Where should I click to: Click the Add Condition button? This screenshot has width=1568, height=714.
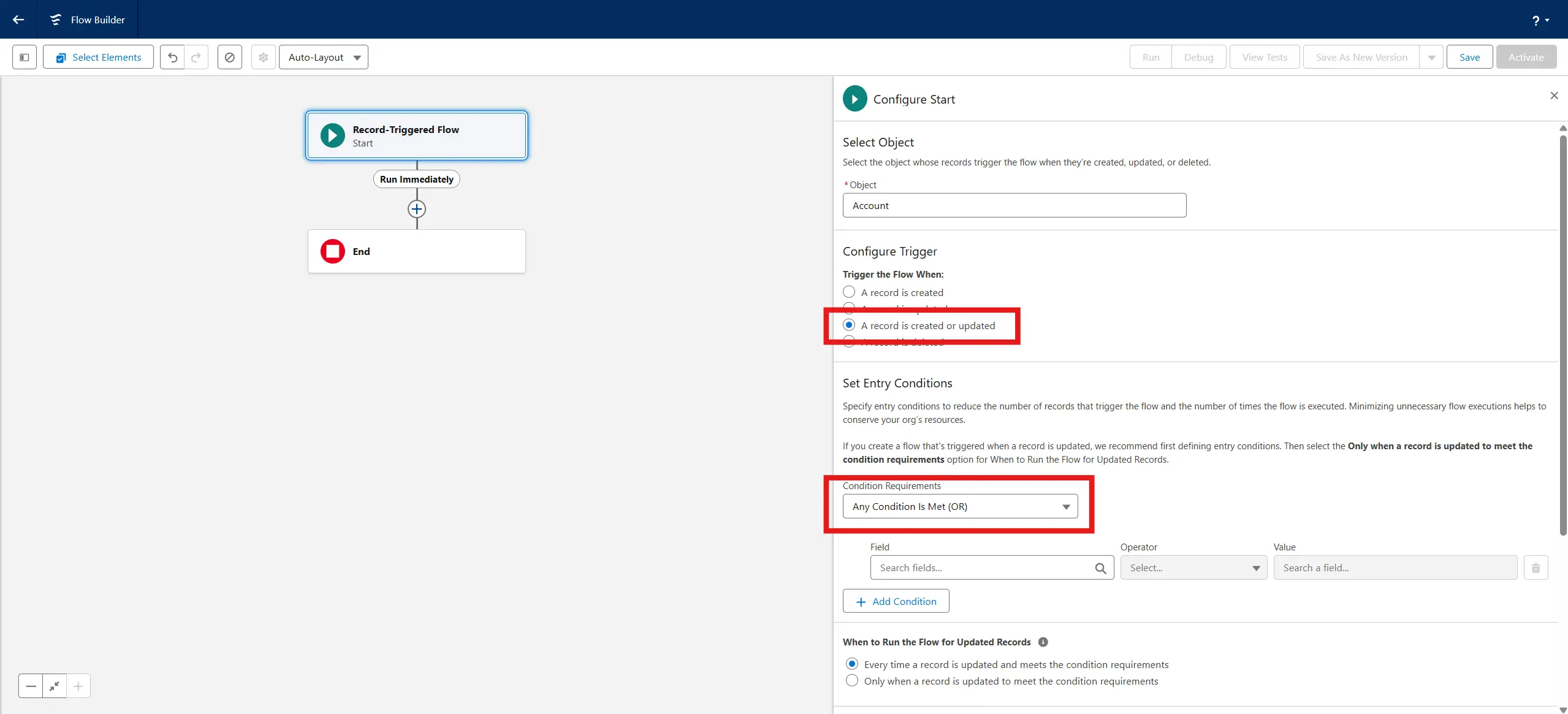click(896, 601)
